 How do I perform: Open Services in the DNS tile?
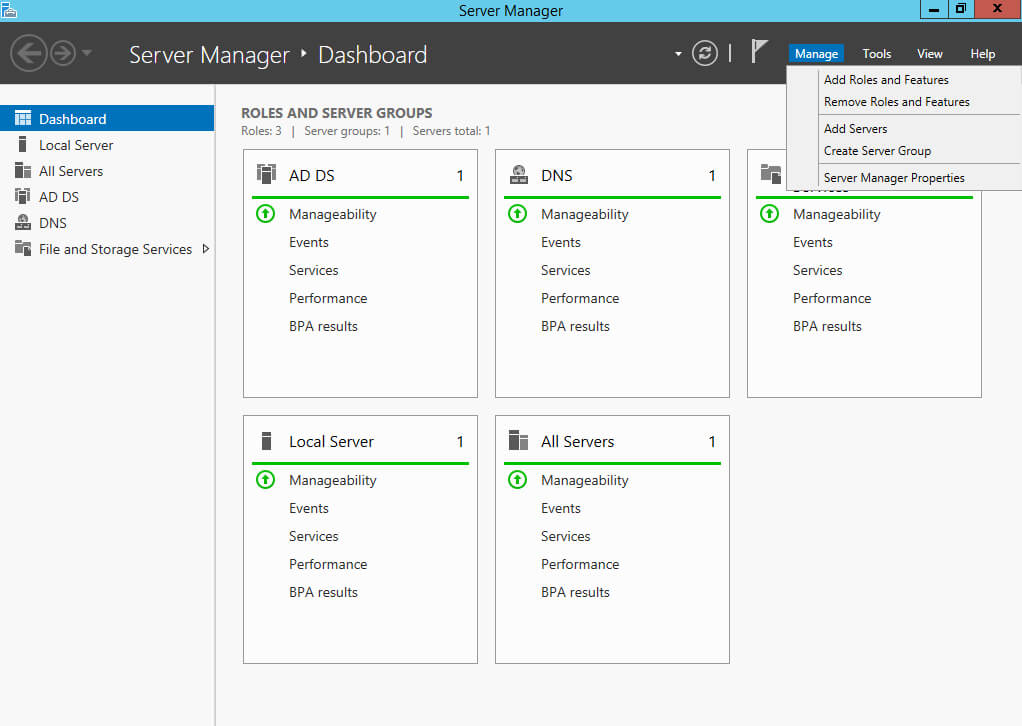[565, 270]
